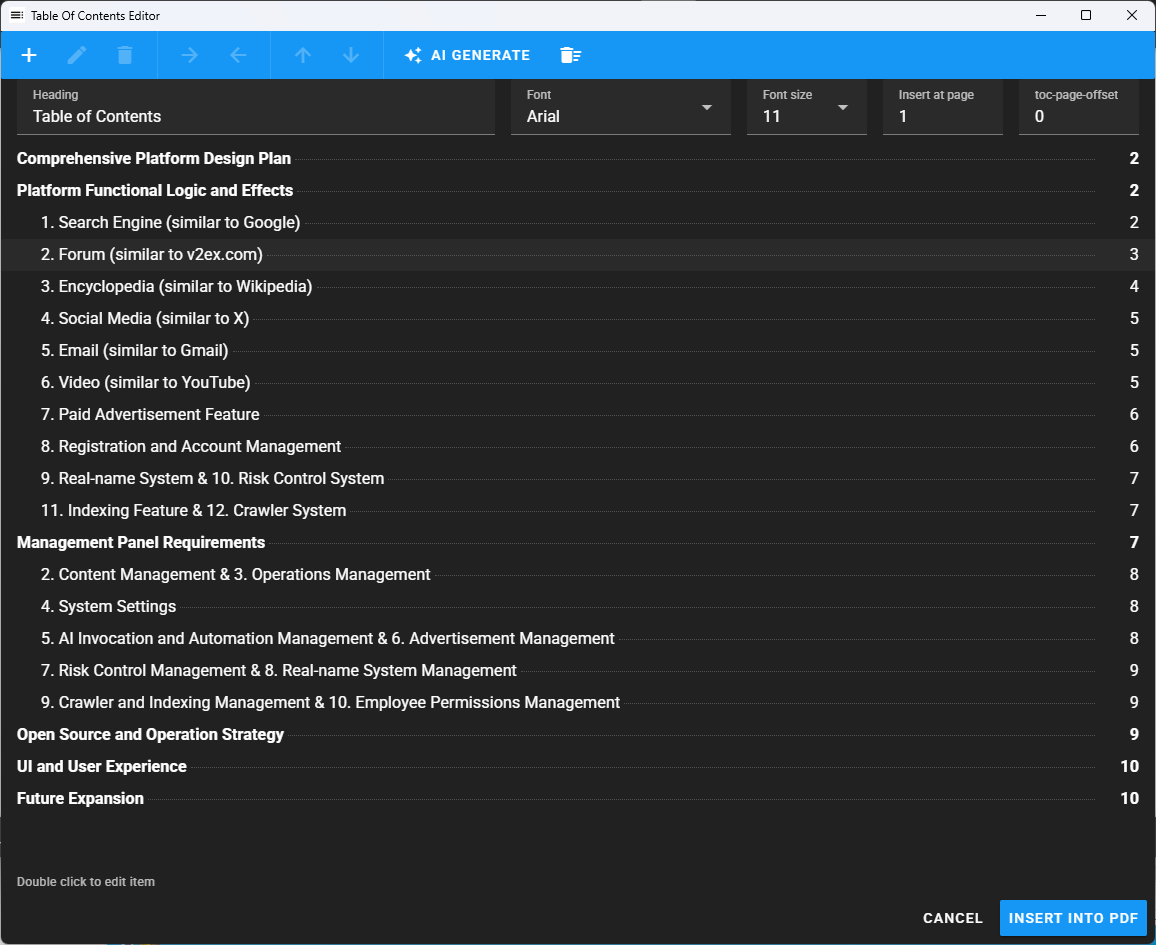Select 3. Encyclopedia (similar to Wikipedia) row

click(x=578, y=287)
